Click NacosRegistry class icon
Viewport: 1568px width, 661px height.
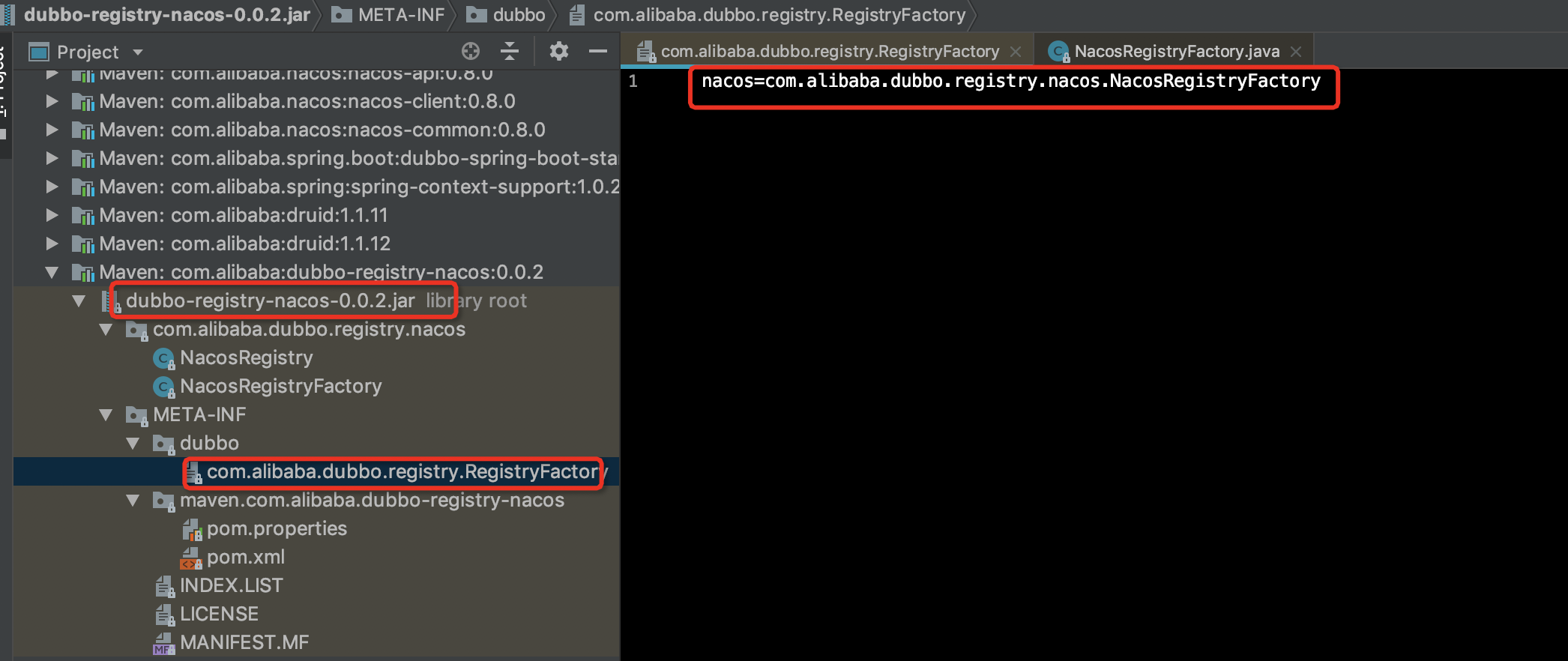[x=163, y=359]
